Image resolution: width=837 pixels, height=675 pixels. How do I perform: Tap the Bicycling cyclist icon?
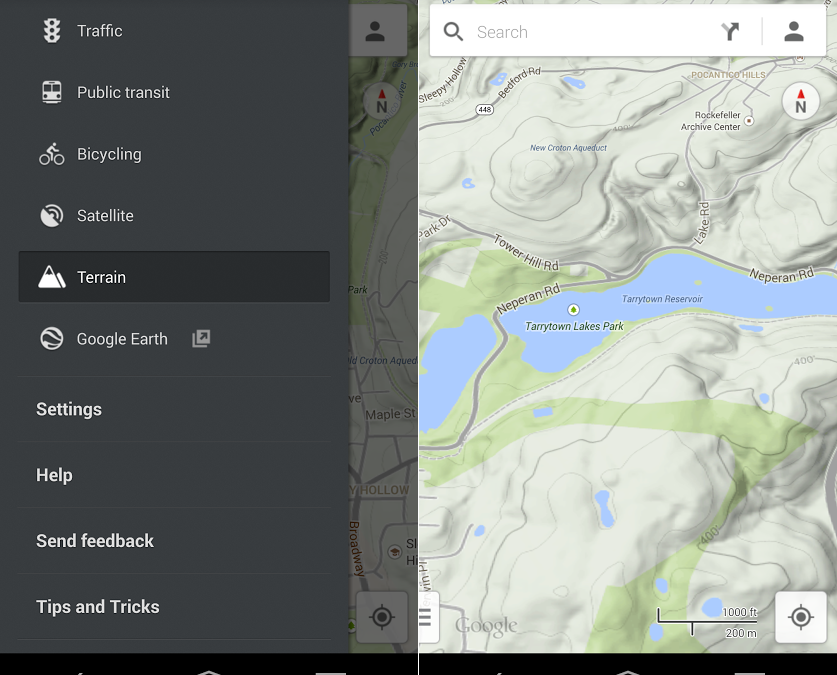coord(52,154)
